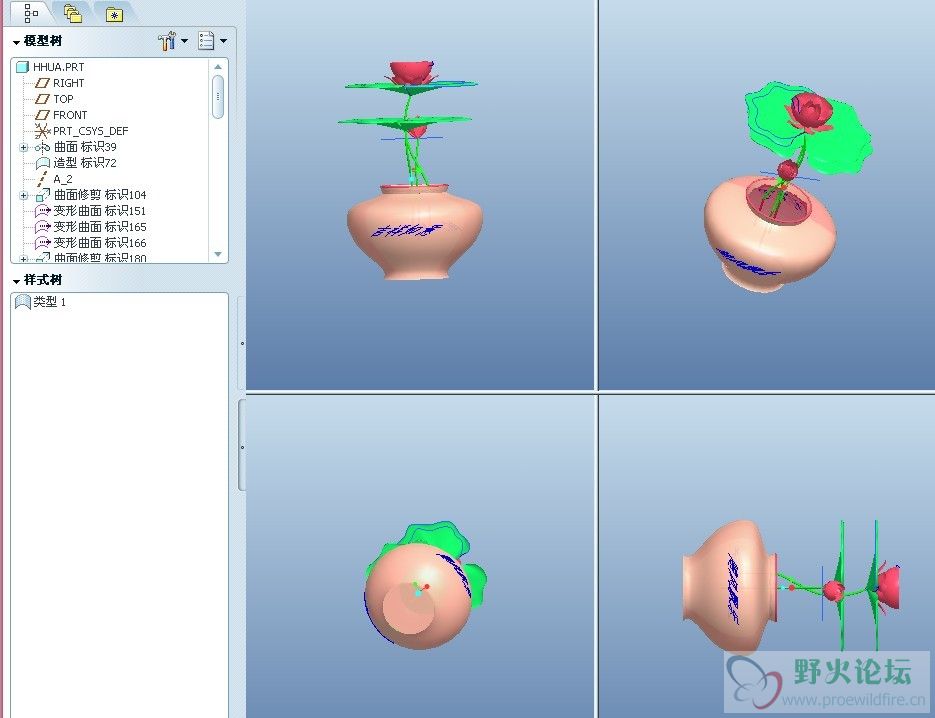Open the settings tools dropdown arrow
The height and width of the screenshot is (718, 935).
[x=184, y=41]
